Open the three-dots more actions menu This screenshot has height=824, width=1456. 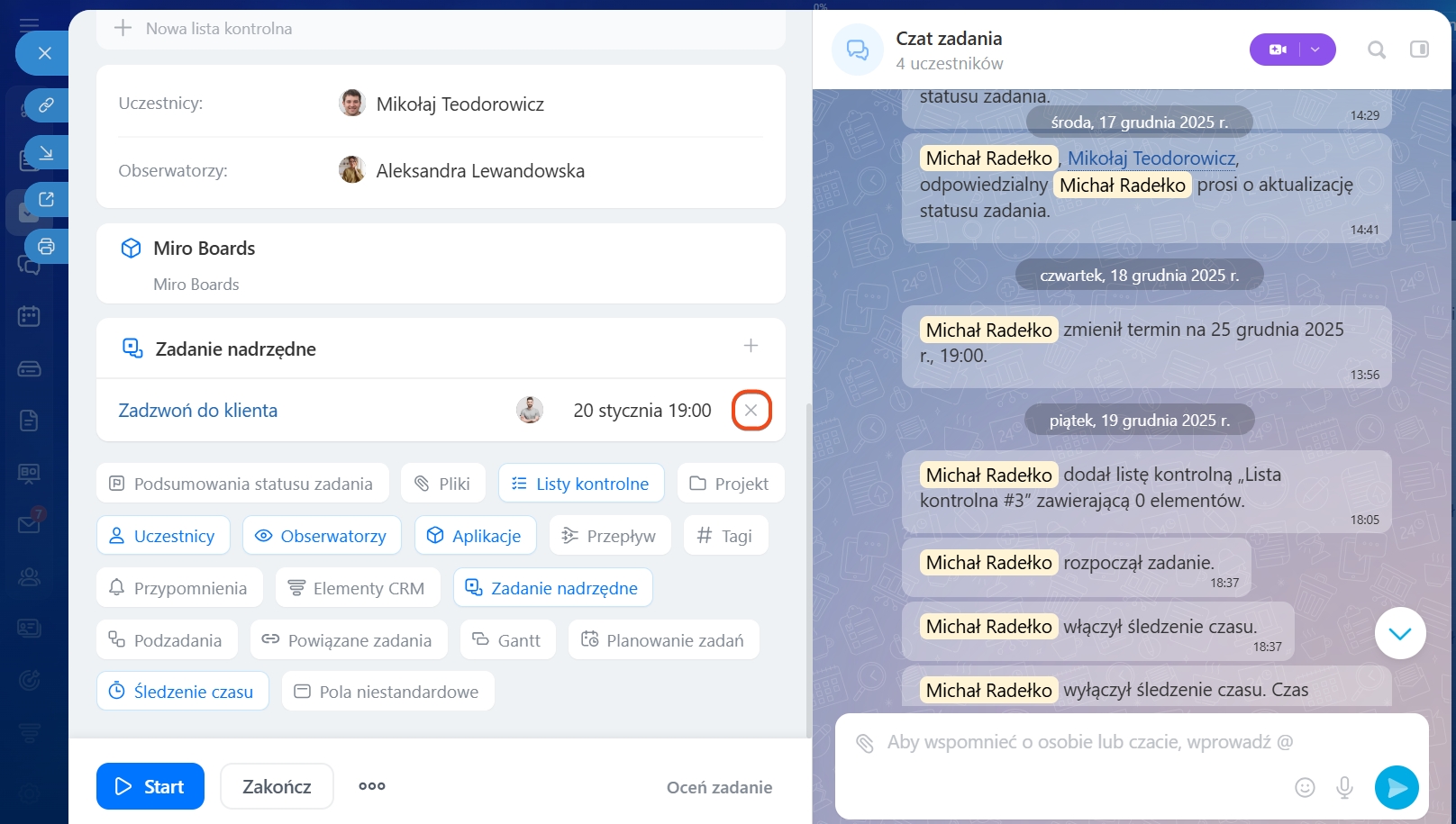tap(371, 786)
